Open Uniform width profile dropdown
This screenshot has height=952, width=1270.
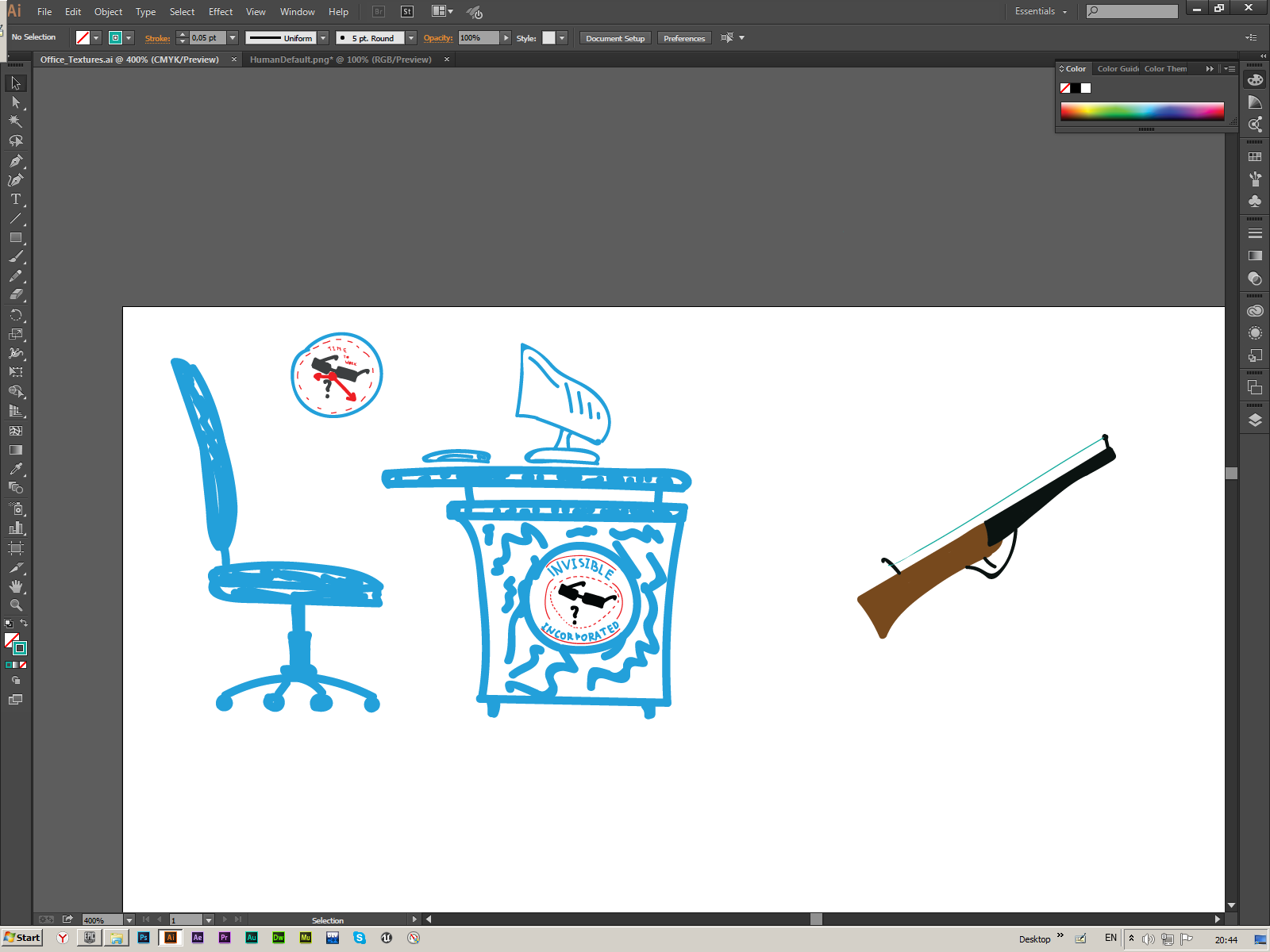pyautogui.click(x=323, y=38)
